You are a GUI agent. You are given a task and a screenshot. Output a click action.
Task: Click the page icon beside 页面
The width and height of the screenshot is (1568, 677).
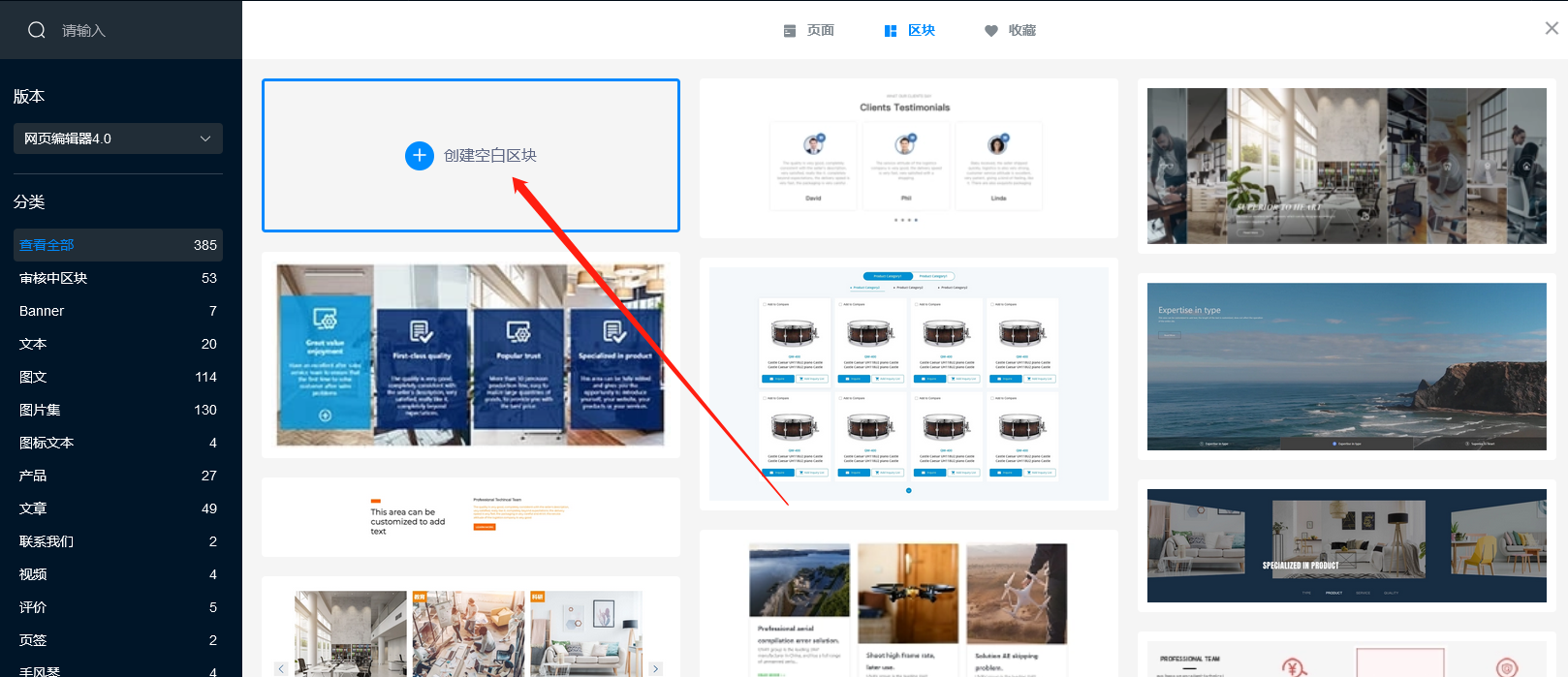point(790,31)
